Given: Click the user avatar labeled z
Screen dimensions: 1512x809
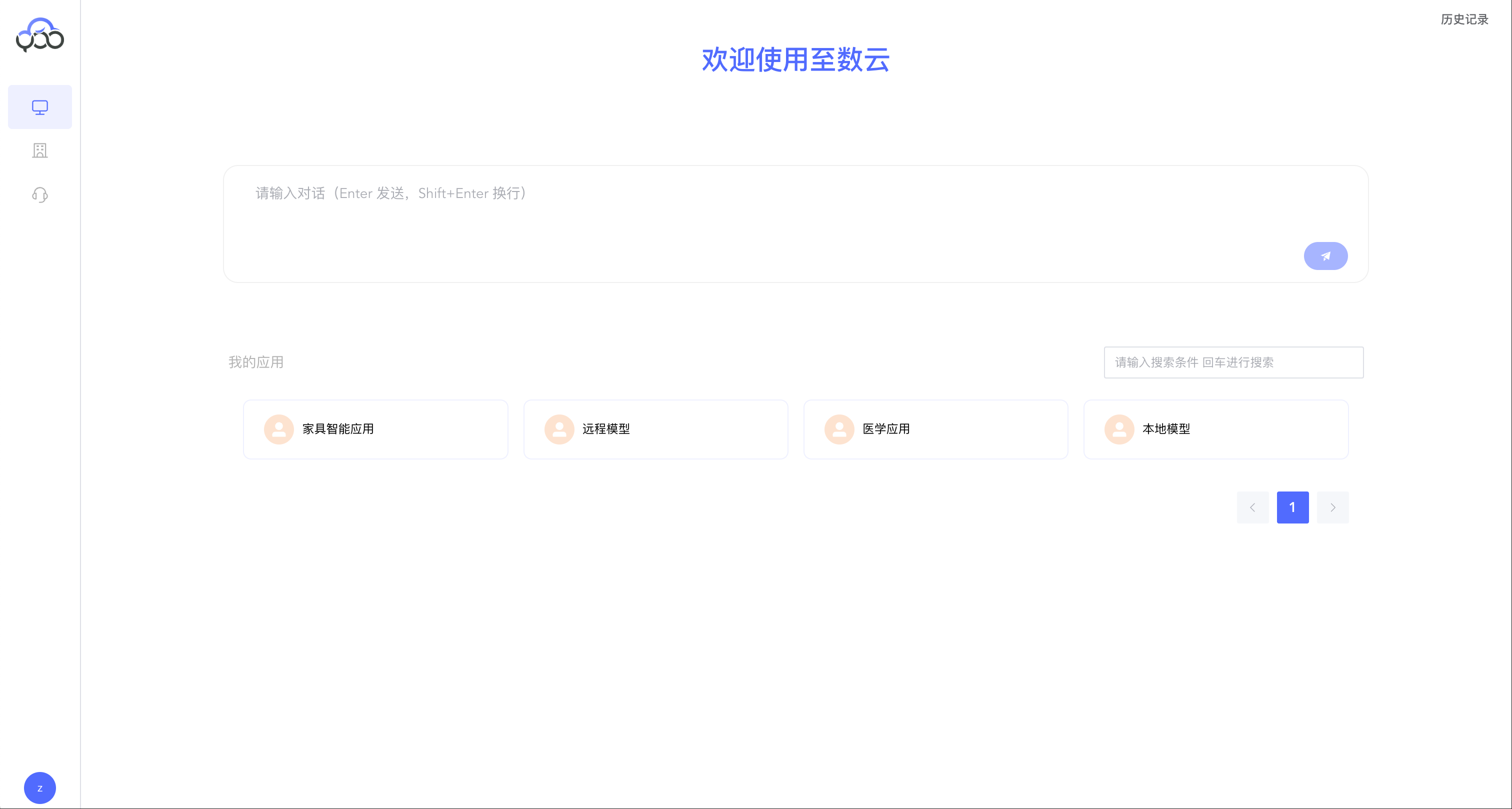Looking at the screenshot, I should tap(40, 788).
